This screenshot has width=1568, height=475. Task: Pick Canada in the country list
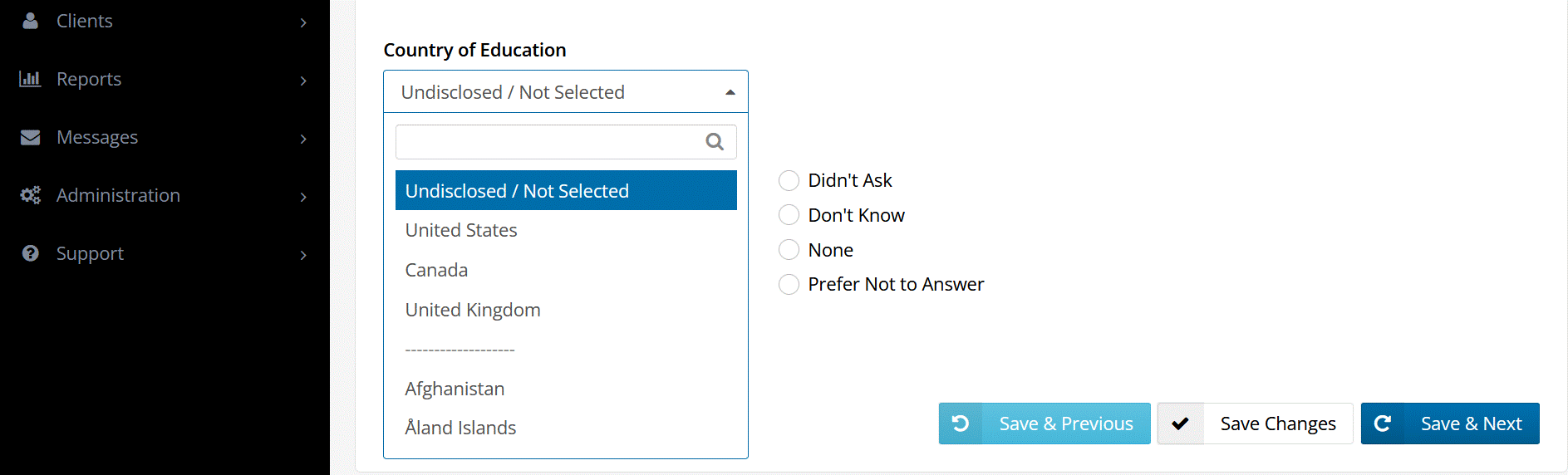tap(436, 270)
